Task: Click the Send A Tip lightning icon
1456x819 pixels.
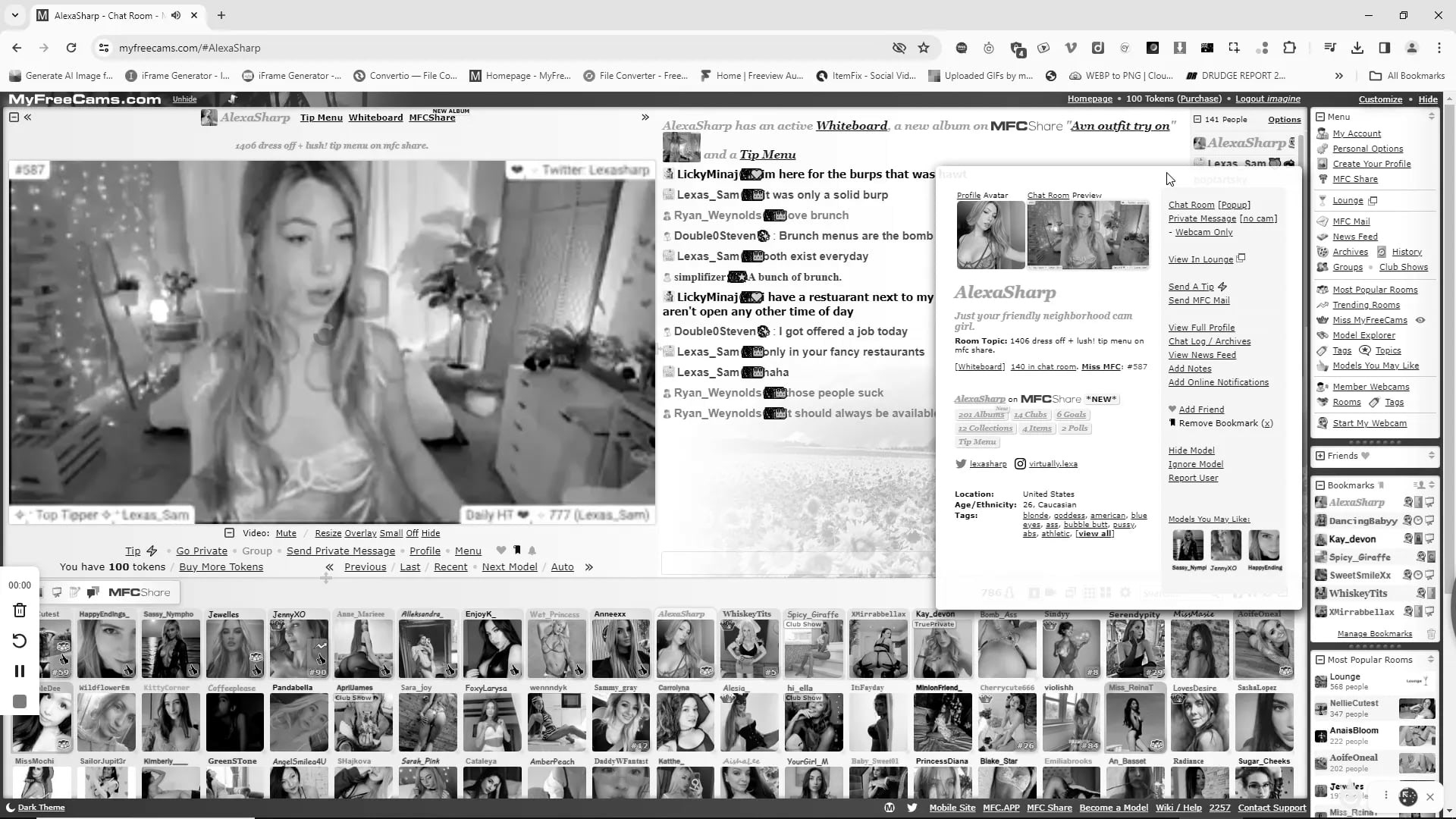Action: coord(1222,287)
